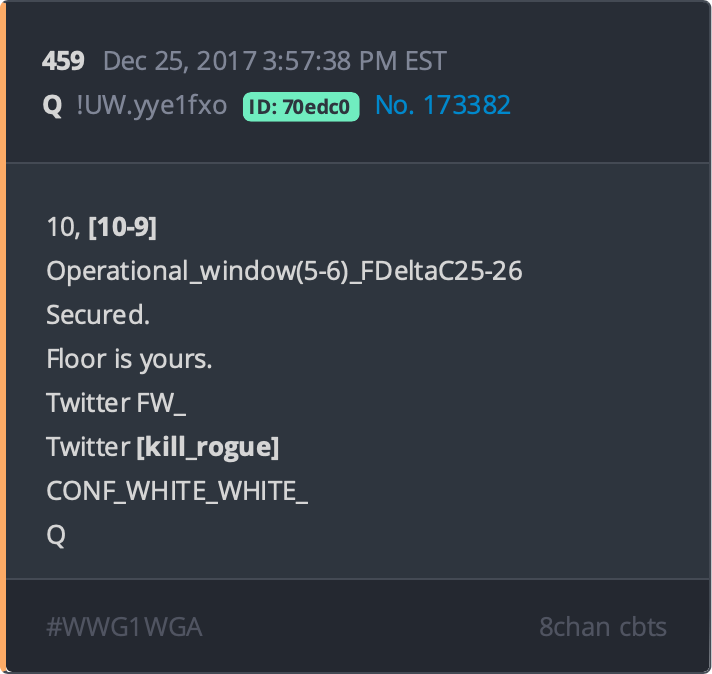
Task: Click the bold Q author name
Action: click(x=52, y=106)
